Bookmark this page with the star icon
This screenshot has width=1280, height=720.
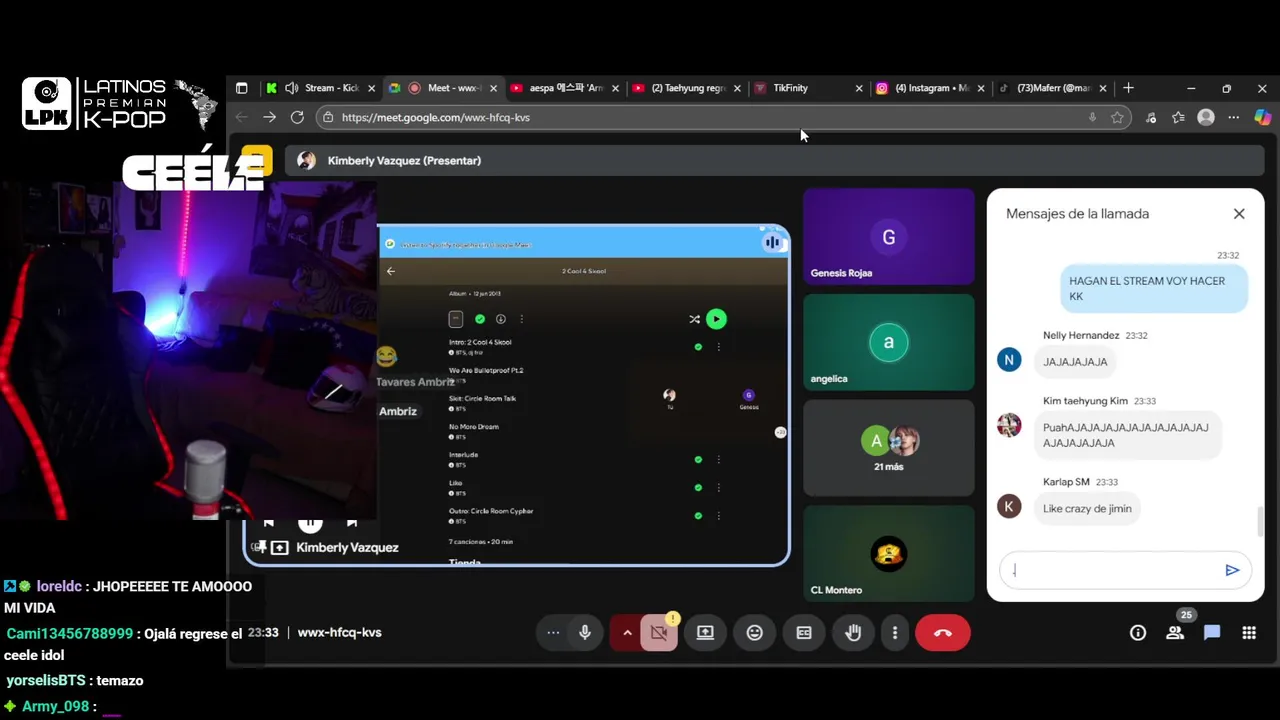(1117, 117)
